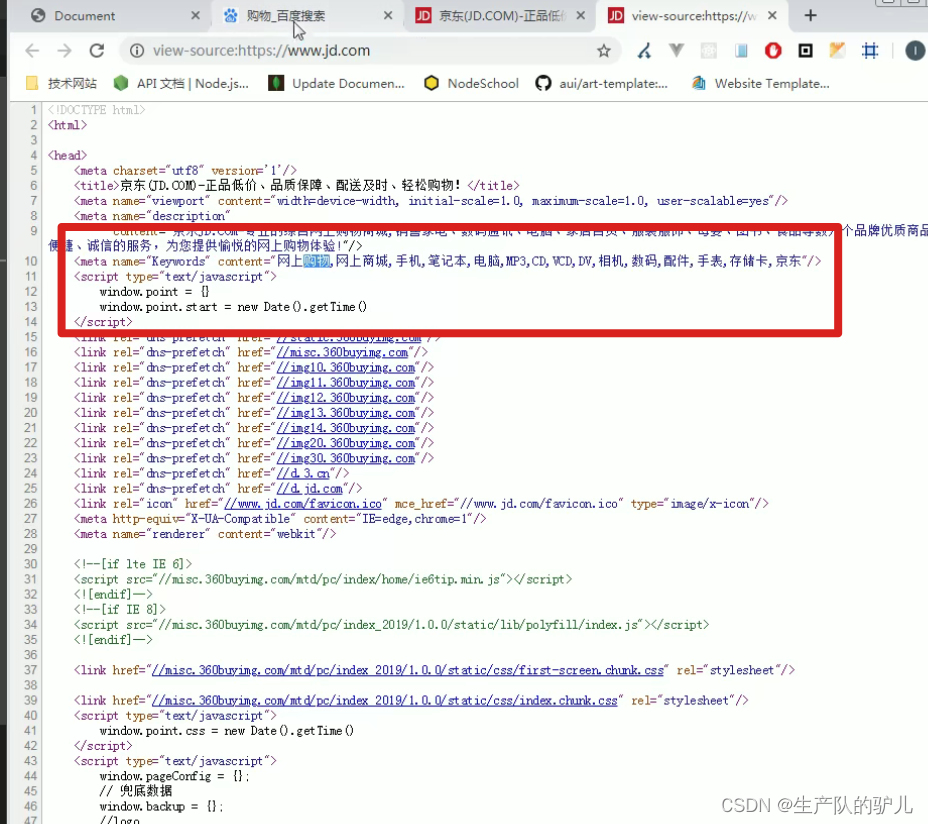The width and height of the screenshot is (928, 824).
Task: Bookmark this page with the star icon
Action: 604,51
